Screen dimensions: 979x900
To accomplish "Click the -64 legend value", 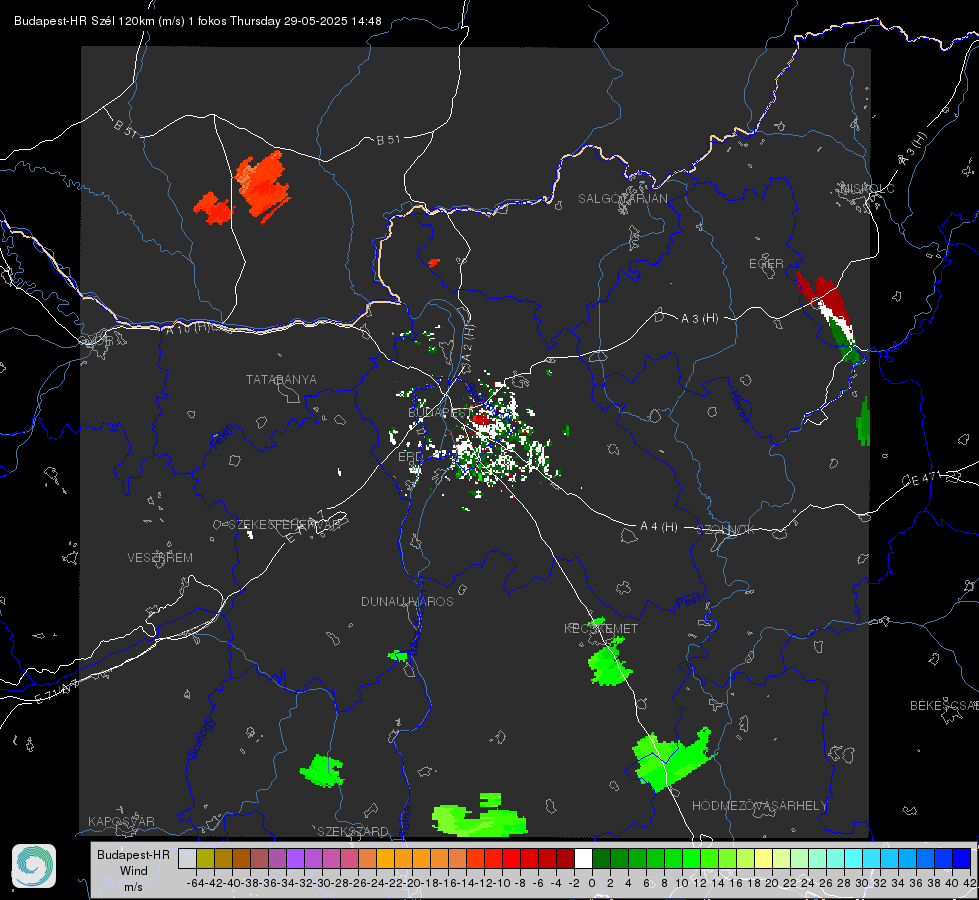I will tap(195, 883).
